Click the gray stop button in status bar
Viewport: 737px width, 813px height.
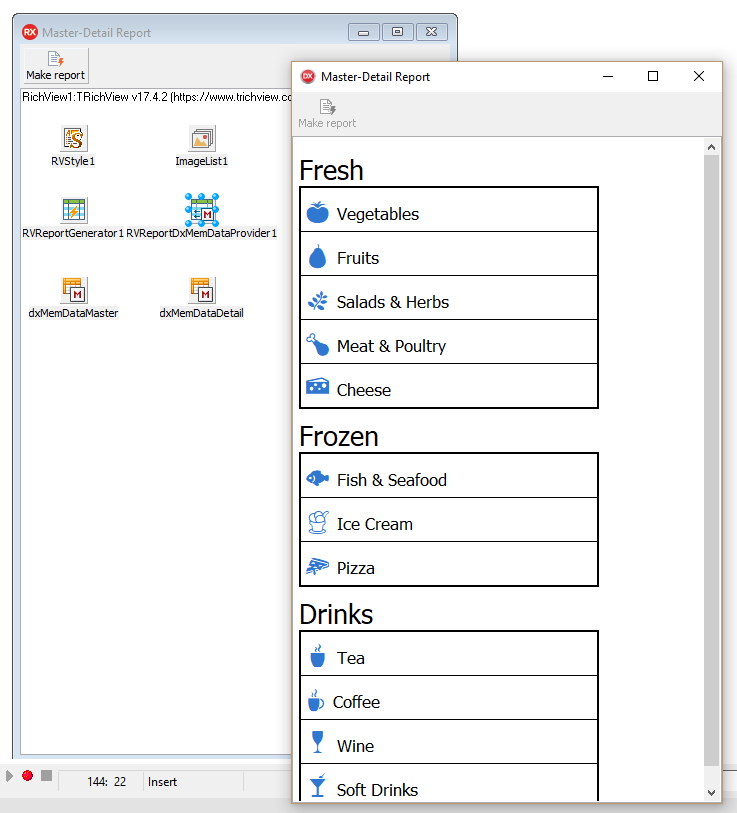[x=47, y=775]
